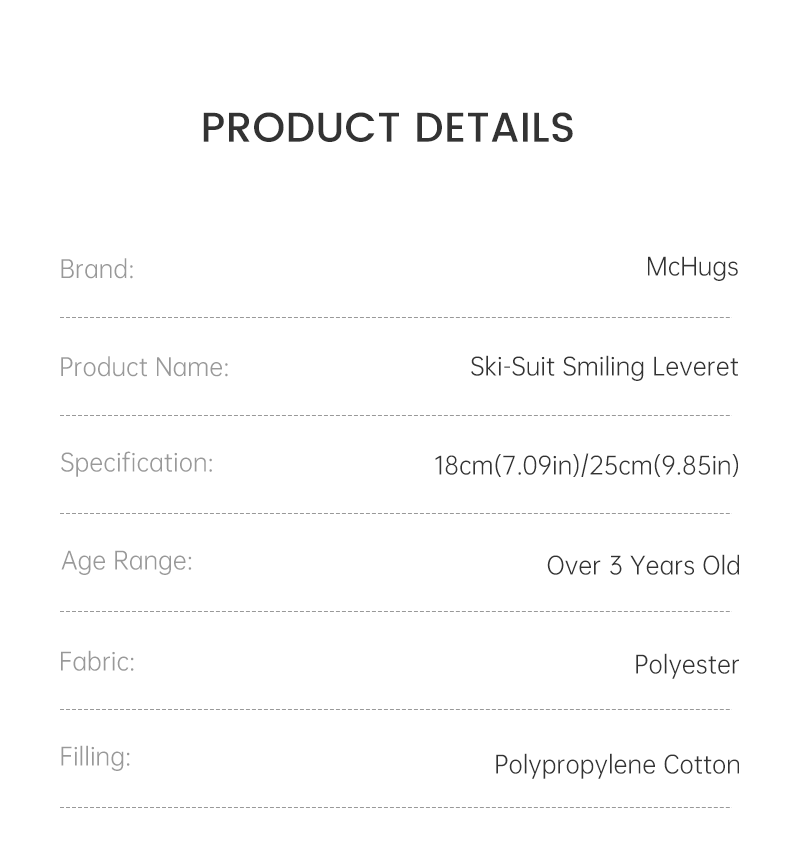Click the Brand label

click(x=96, y=269)
